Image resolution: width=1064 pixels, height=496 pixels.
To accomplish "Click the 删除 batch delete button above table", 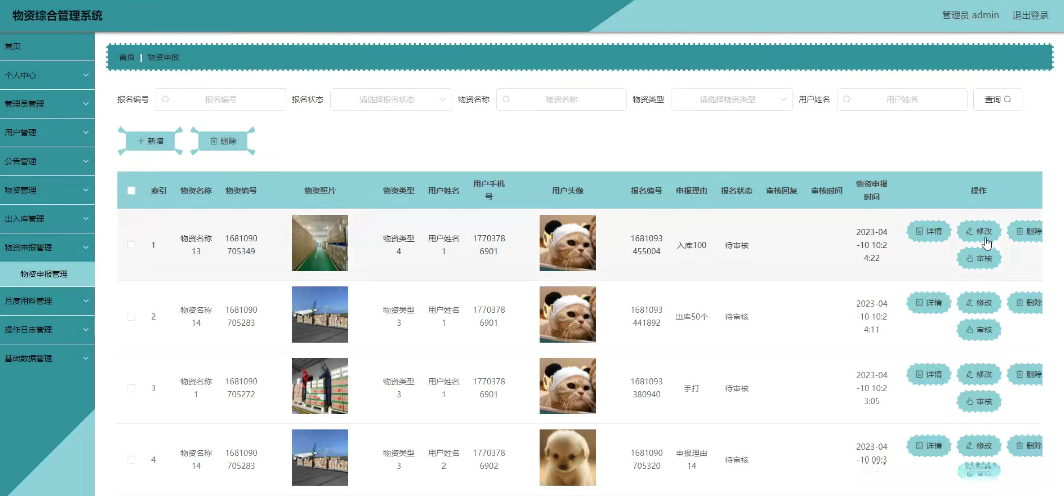I will [x=223, y=141].
